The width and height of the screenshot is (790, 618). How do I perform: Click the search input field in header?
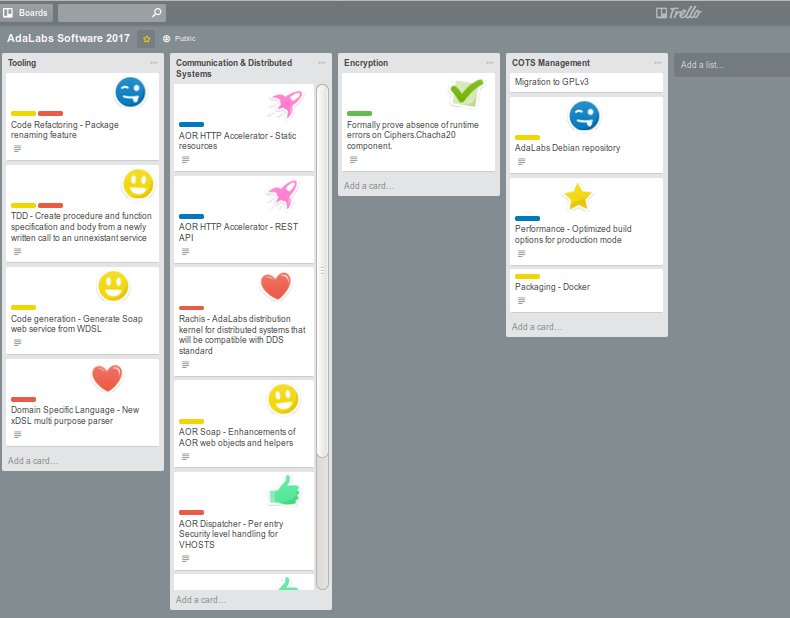112,13
